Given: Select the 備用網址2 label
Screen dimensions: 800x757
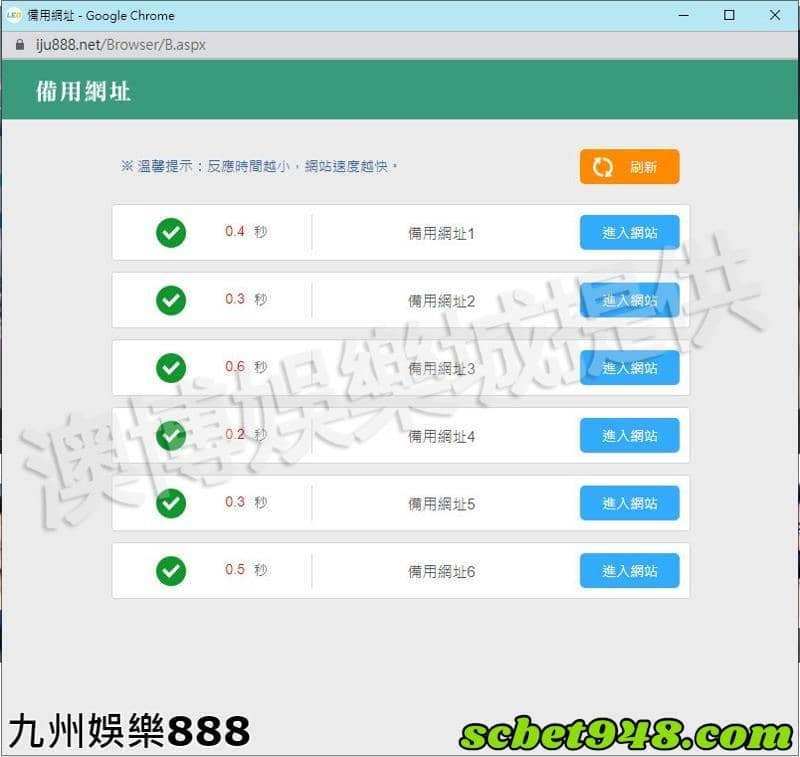Looking at the screenshot, I should point(441,301).
